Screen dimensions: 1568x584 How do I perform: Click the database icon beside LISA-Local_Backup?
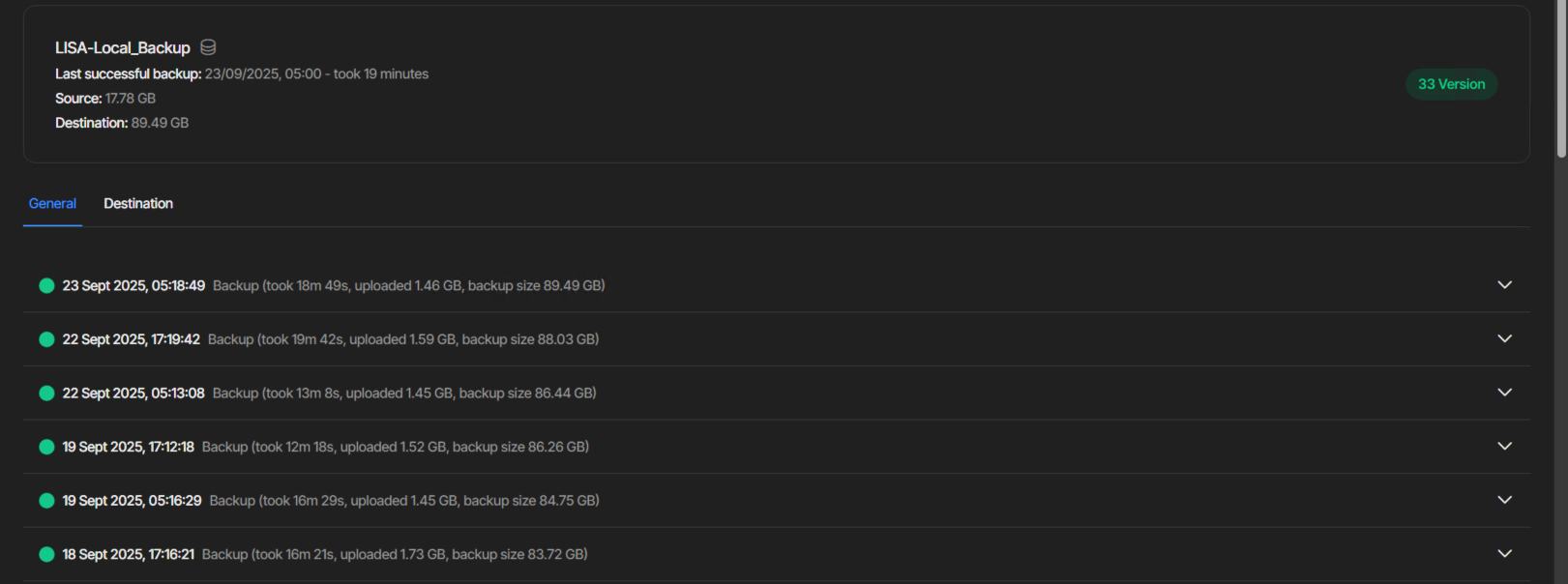(x=208, y=47)
